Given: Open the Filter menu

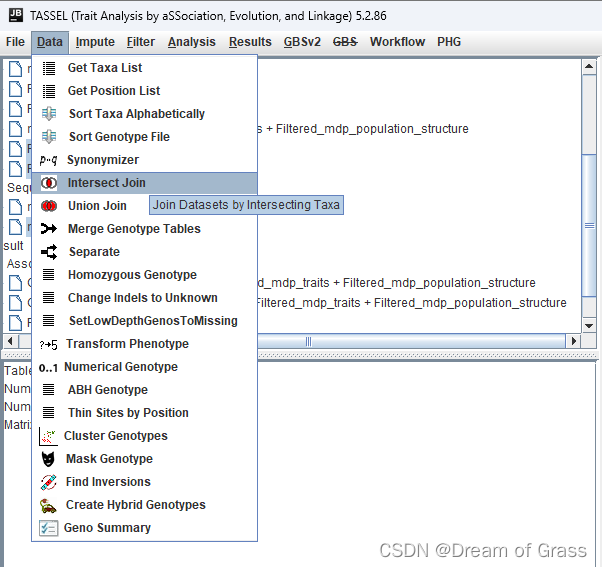Looking at the screenshot, I should (x=141, y=42).
